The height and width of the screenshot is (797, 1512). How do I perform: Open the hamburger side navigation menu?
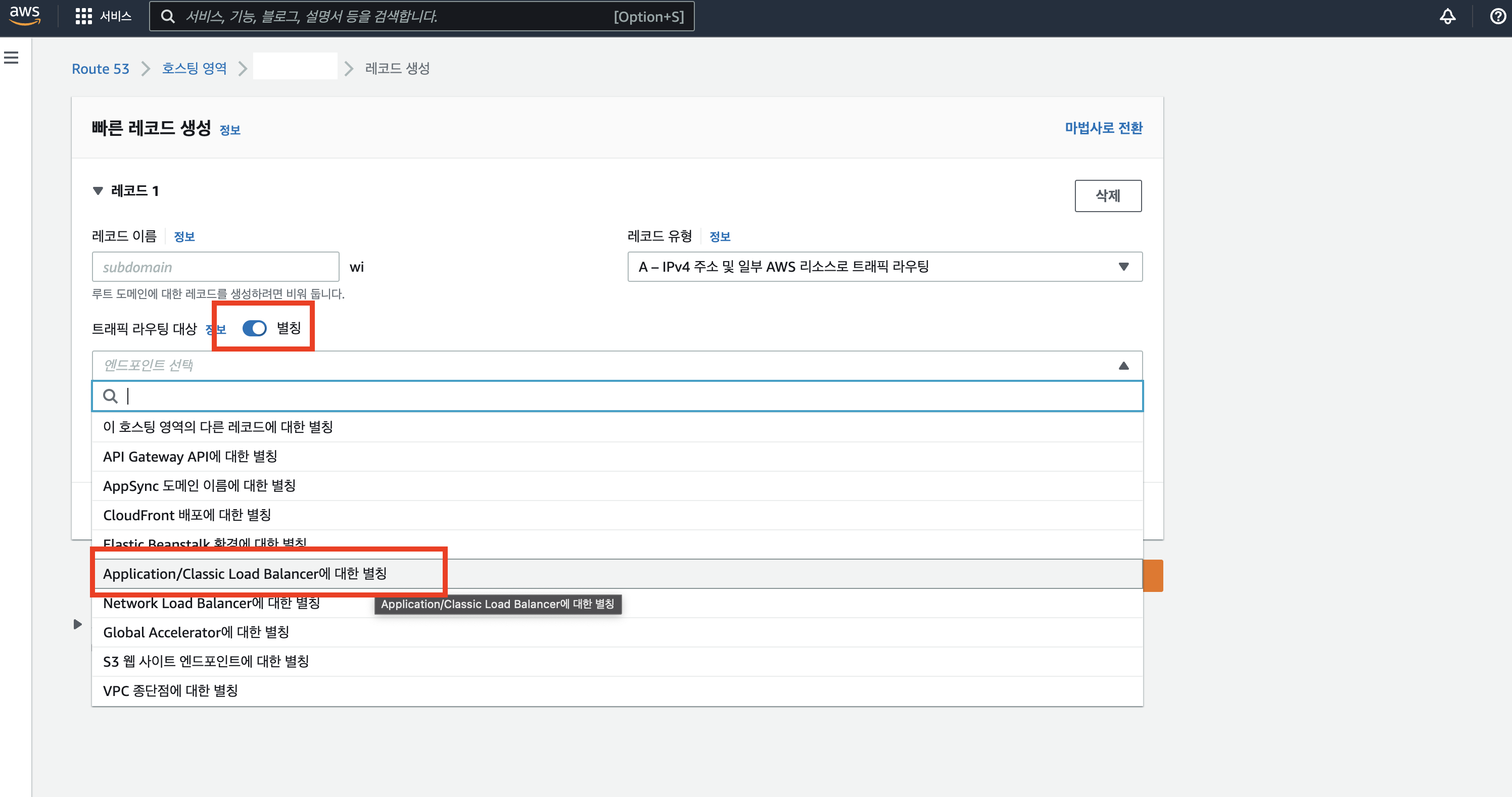coord(12,58)
